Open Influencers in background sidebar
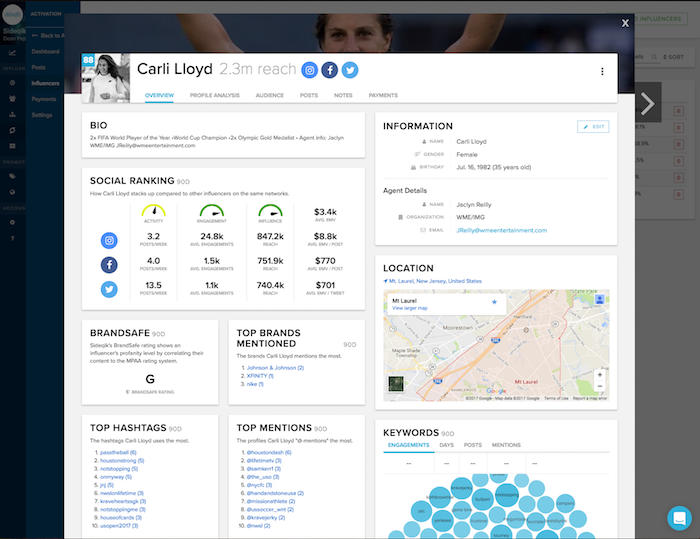Screen dimensions: 700x539 45,83
